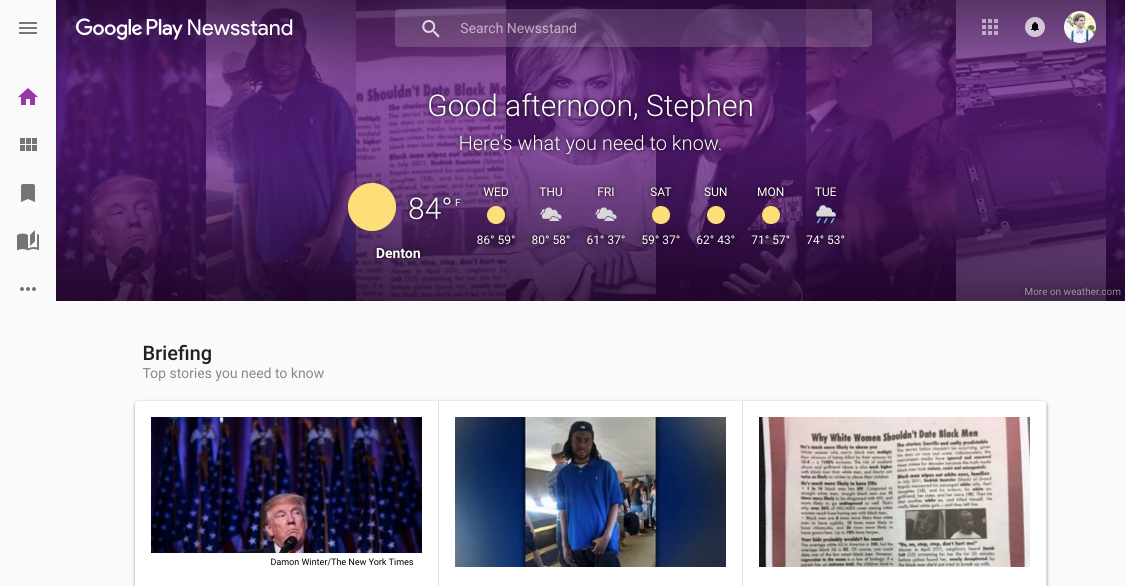Open saved stories via the Bookmark icon
This screenshot has height=586, width=1125.
pyautogui.click(x=28, y=193)
